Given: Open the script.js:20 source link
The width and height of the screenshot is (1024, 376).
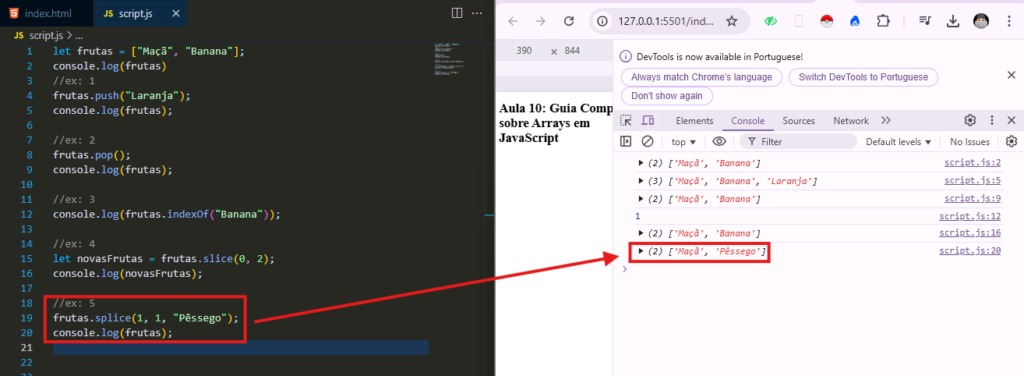Looking at the screenshot, I should tap(970, 251).
